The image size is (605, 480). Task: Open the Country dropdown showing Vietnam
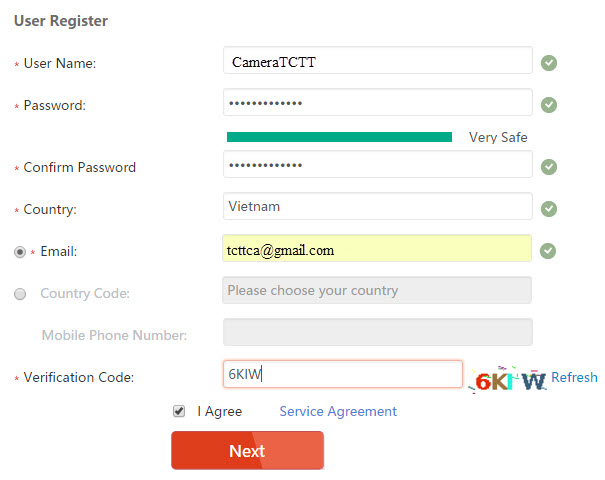pos(378,207)
